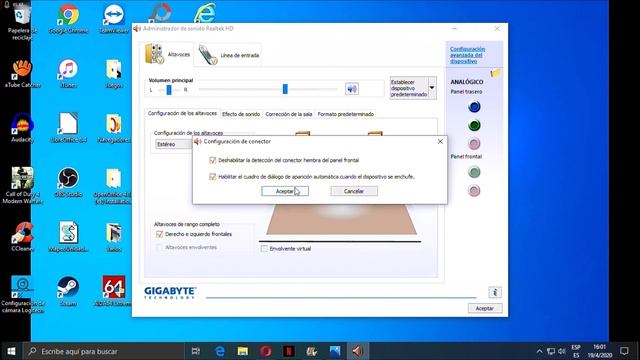The height and width of the screenshot is (360, 640).
Task: Open TeamViewer desktop icon
Action: pyautogui.click(x=114, y=19)
